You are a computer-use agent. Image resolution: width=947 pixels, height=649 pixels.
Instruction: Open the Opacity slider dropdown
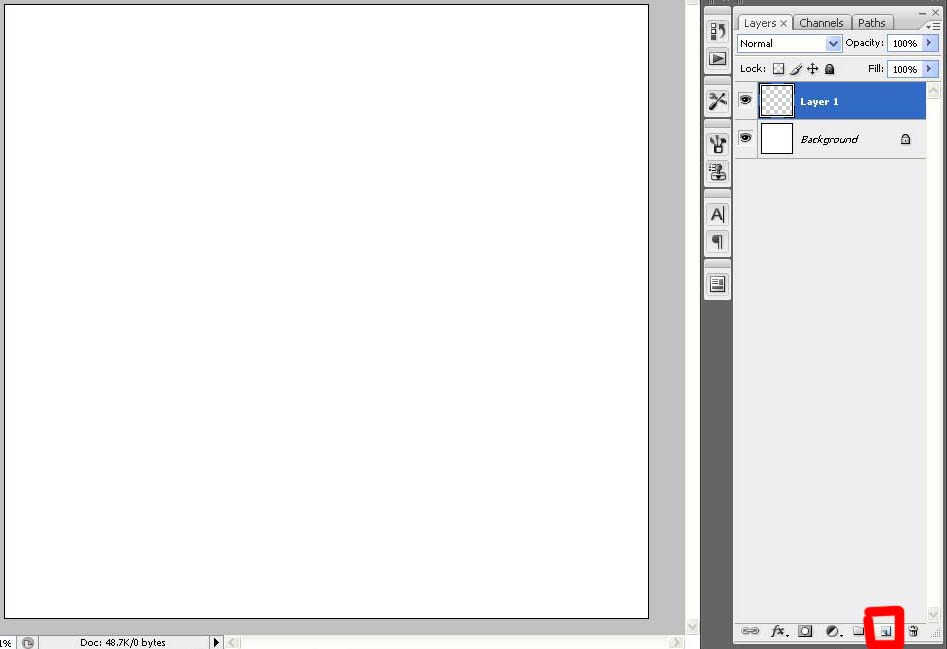[930, 43]
